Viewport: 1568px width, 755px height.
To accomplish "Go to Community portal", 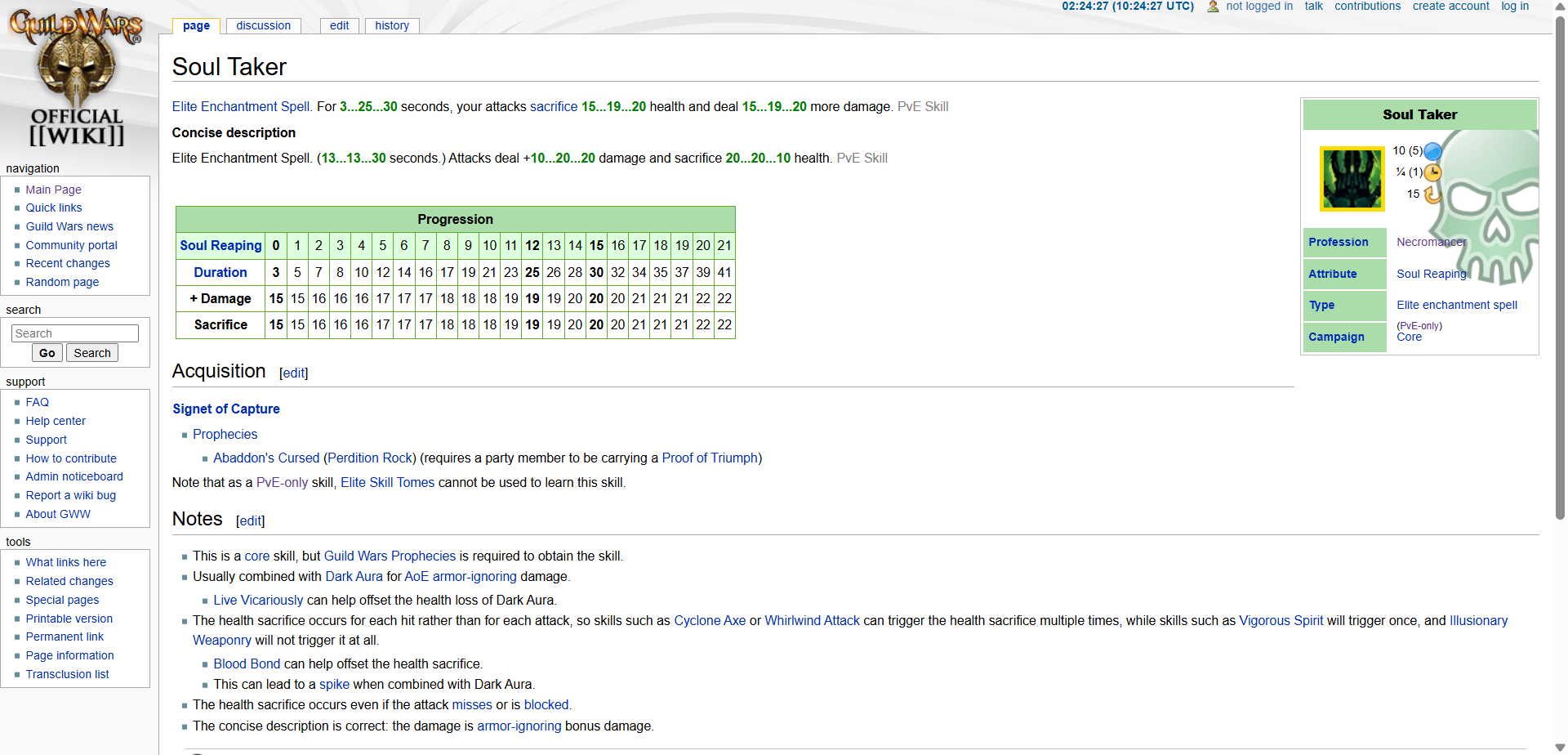I will pyautogui.click(x=71, y=245).
